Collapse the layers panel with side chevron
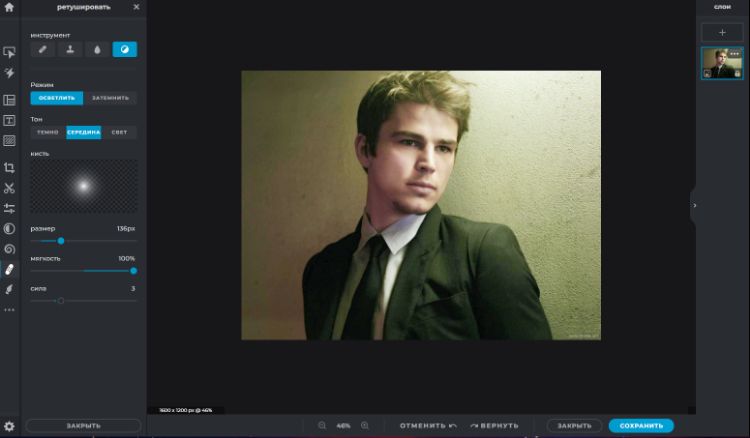Viewport: 750px width, 438px height. 694,206
